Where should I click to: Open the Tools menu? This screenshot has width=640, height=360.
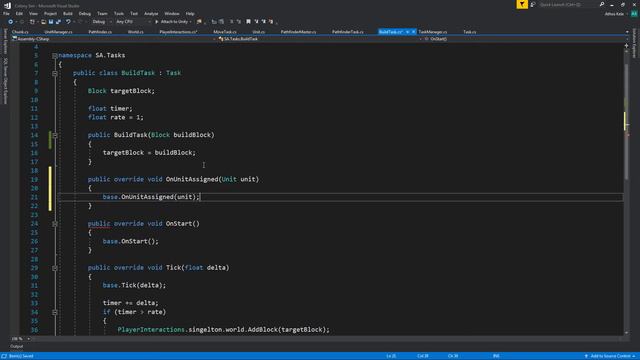tap(119, 13)
